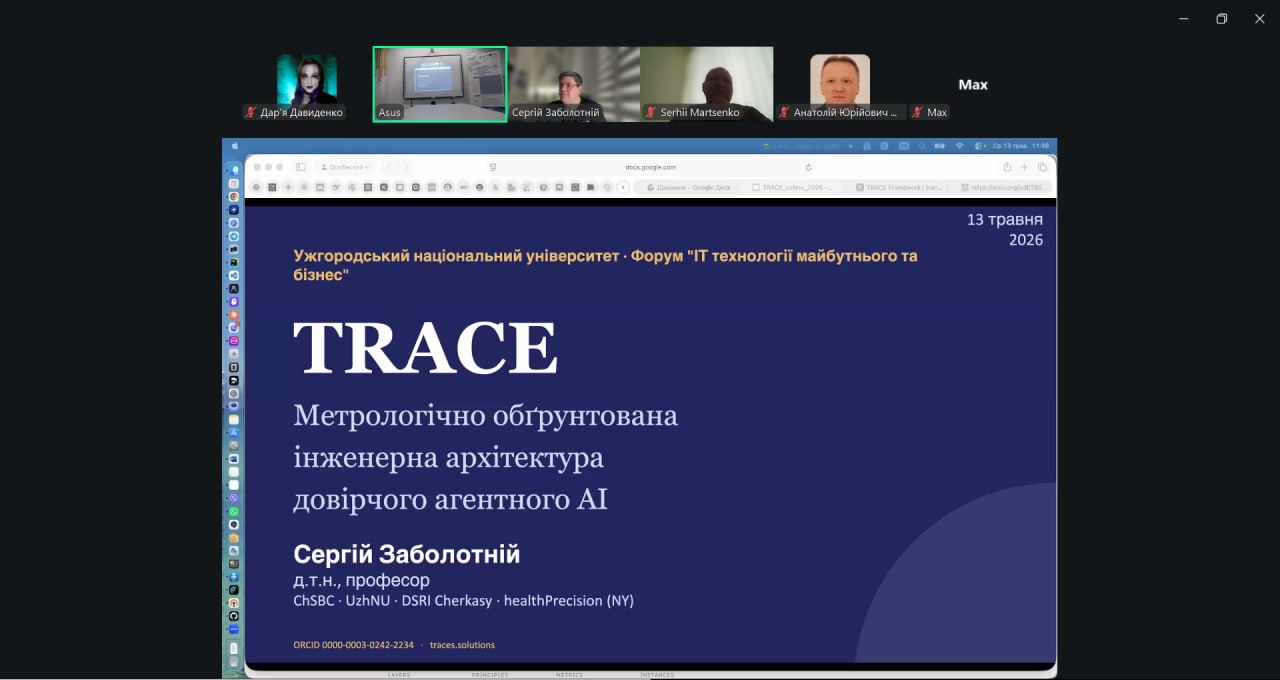Click the ChSBC · UzhNU affiliation line
1280x680 pixels.
coord(463,601)
